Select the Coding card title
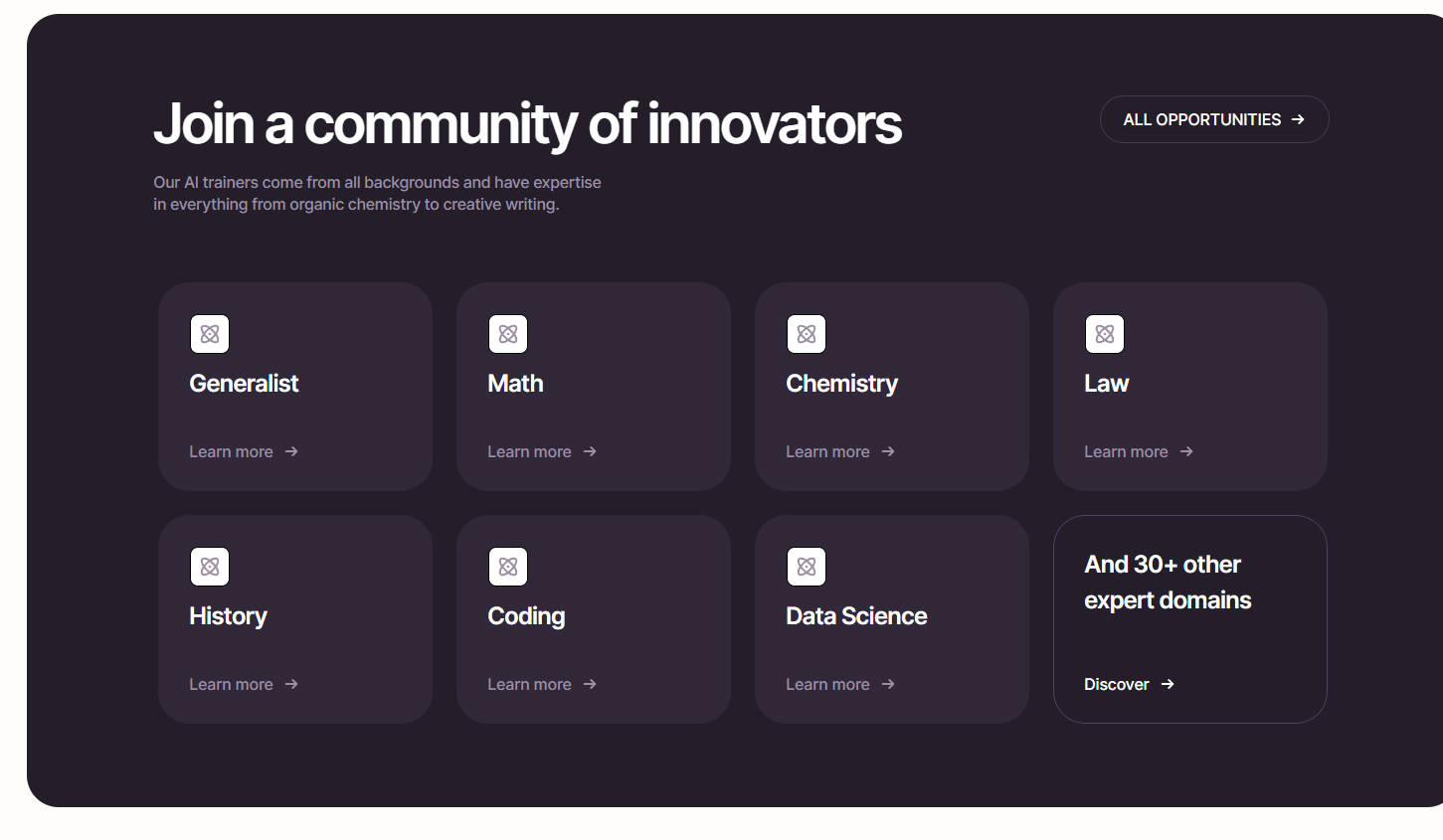 tap(526, 616)
